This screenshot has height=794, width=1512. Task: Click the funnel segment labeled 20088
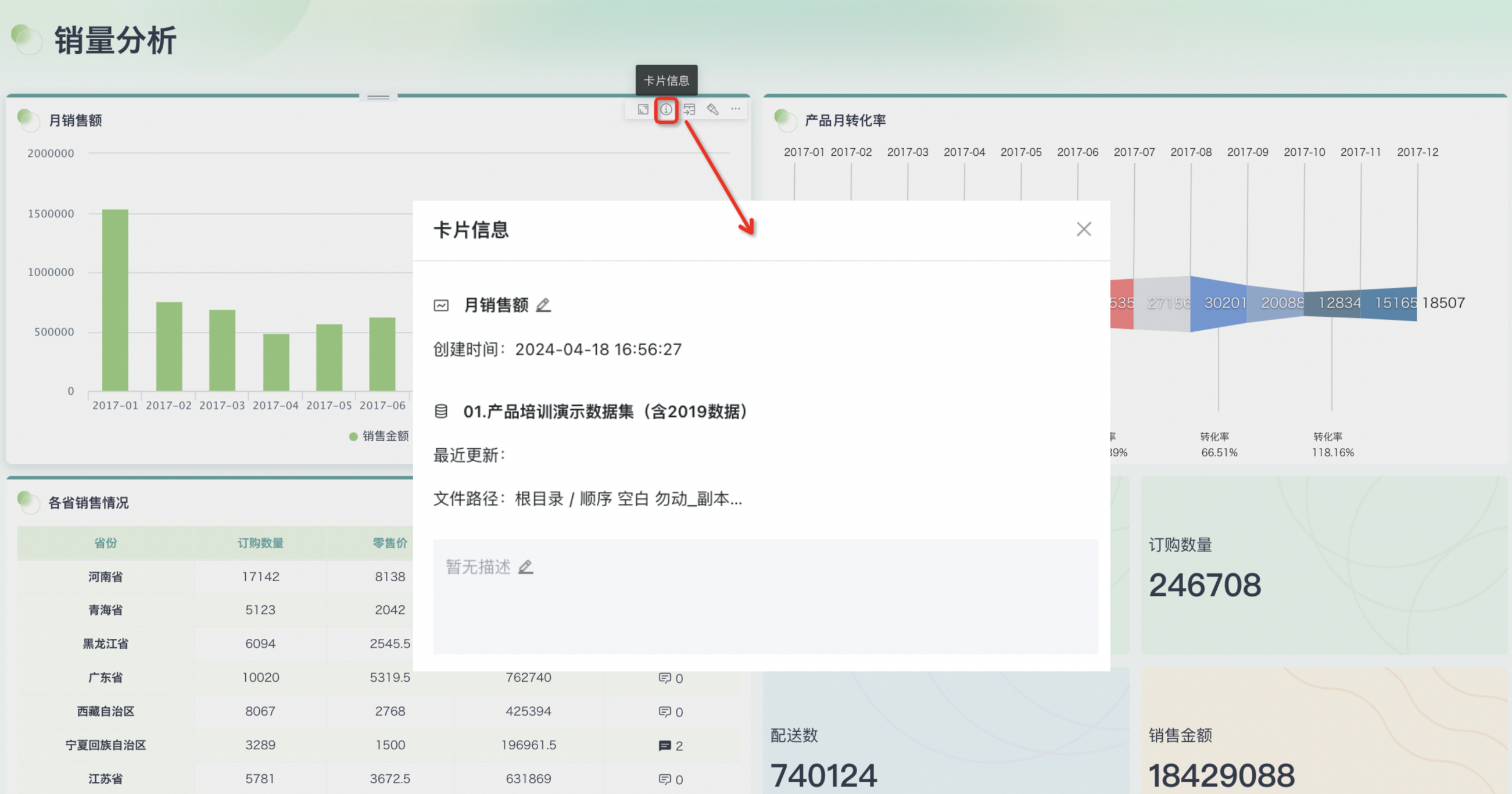[x=1275, y=303]
